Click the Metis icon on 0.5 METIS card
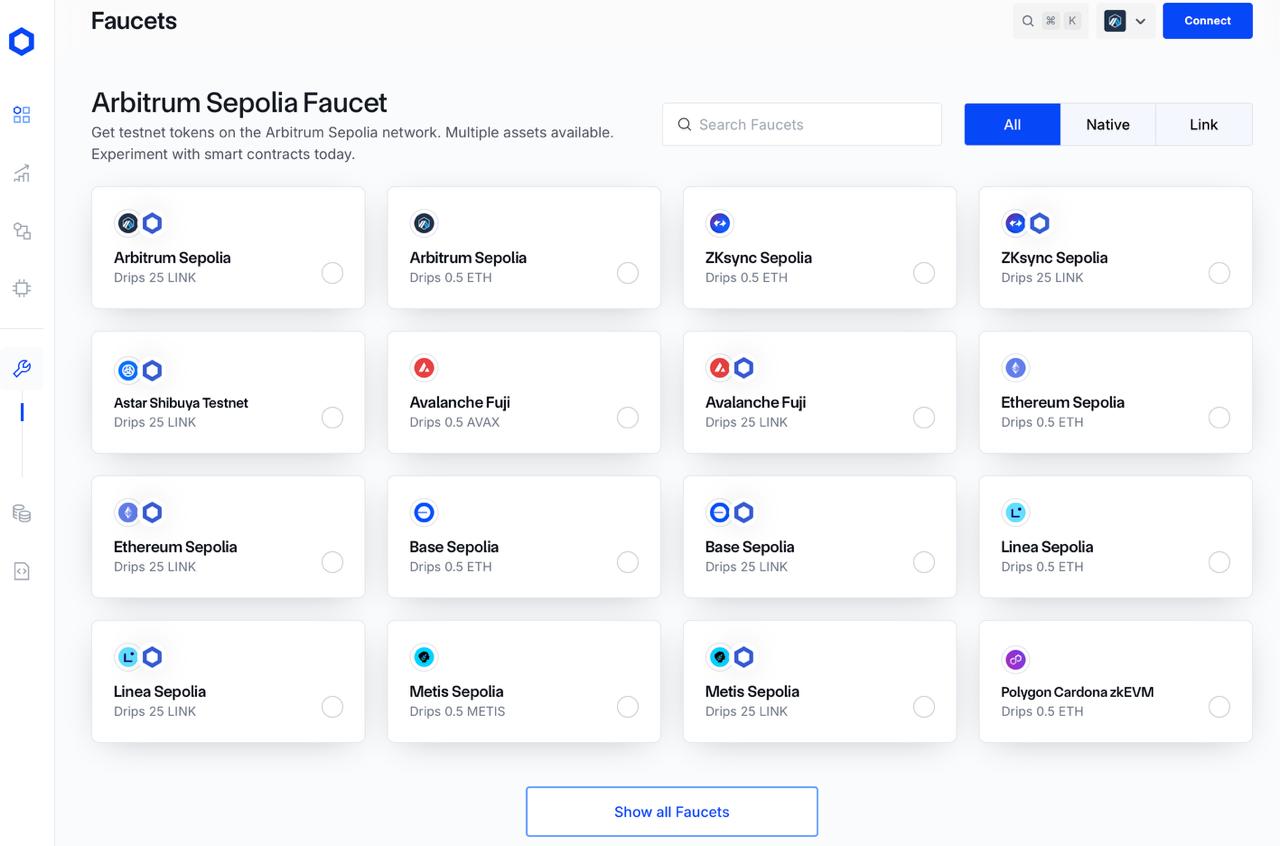1280x846 pixels. pyautogui.click(x=424, y=657)
